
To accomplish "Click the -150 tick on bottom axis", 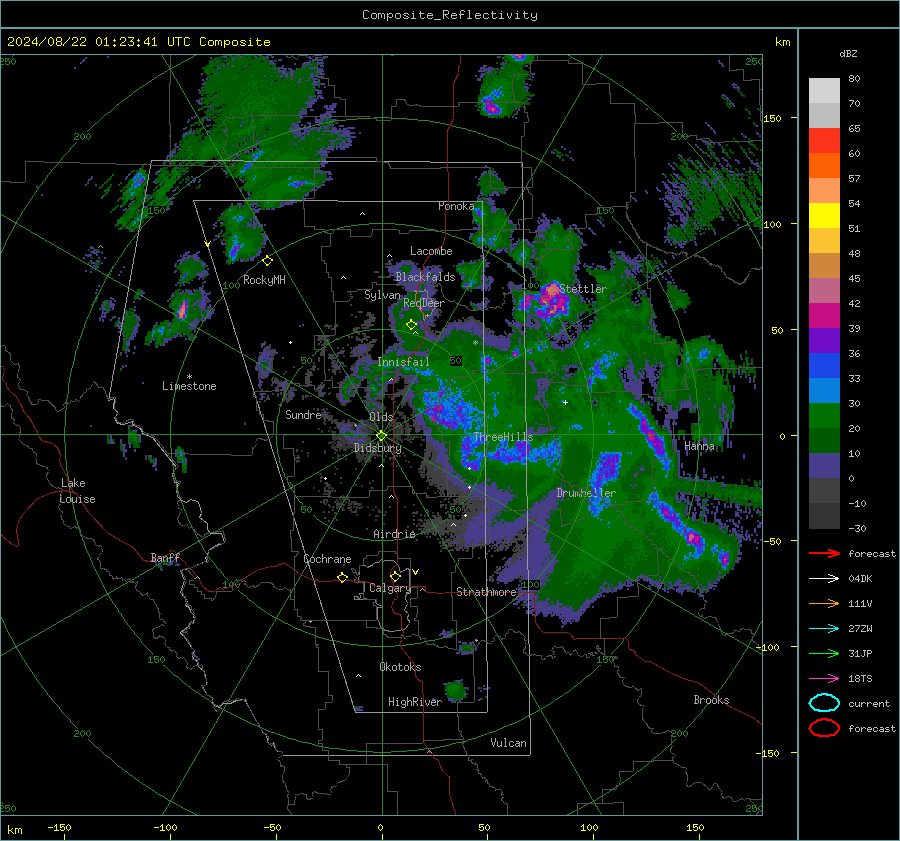I will 59,828.
